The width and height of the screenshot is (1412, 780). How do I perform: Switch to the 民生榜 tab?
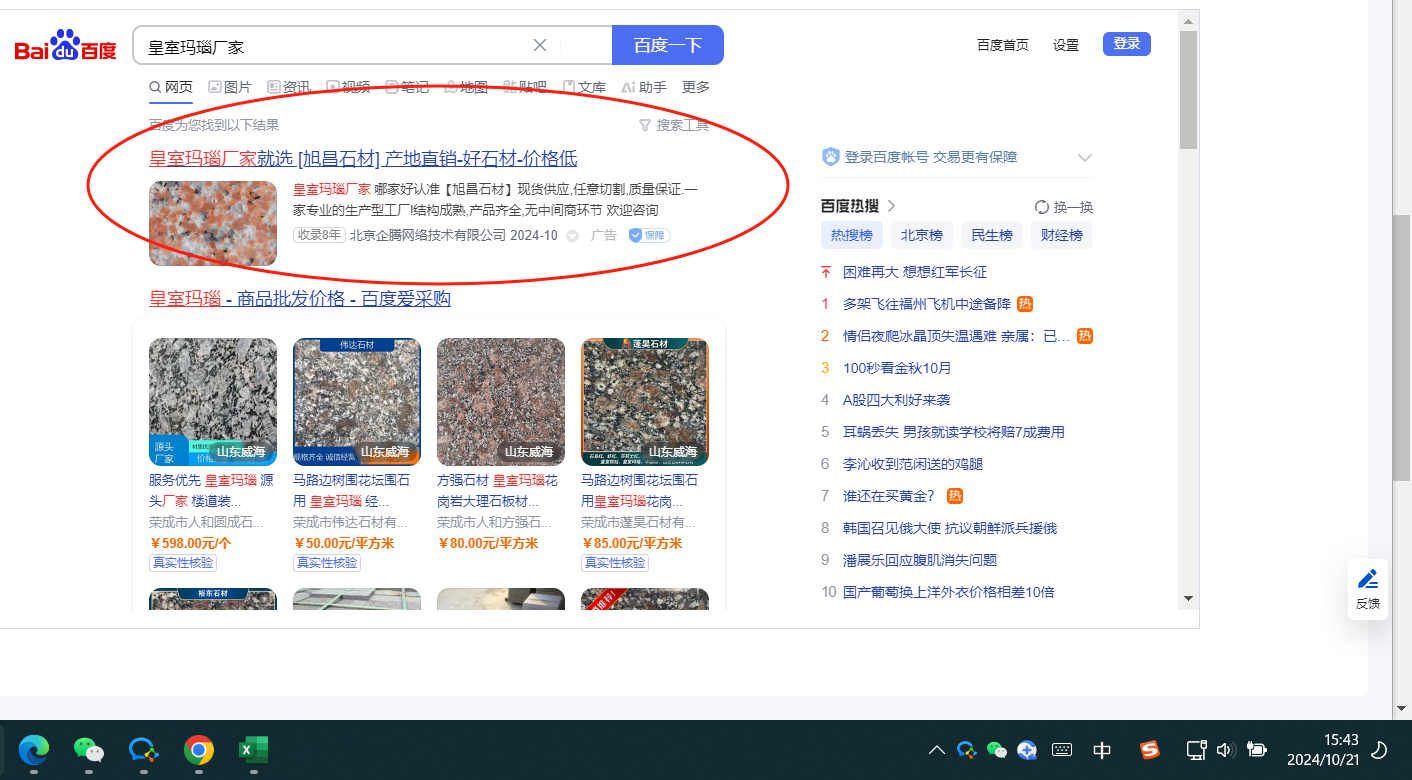tap(992, 236)
